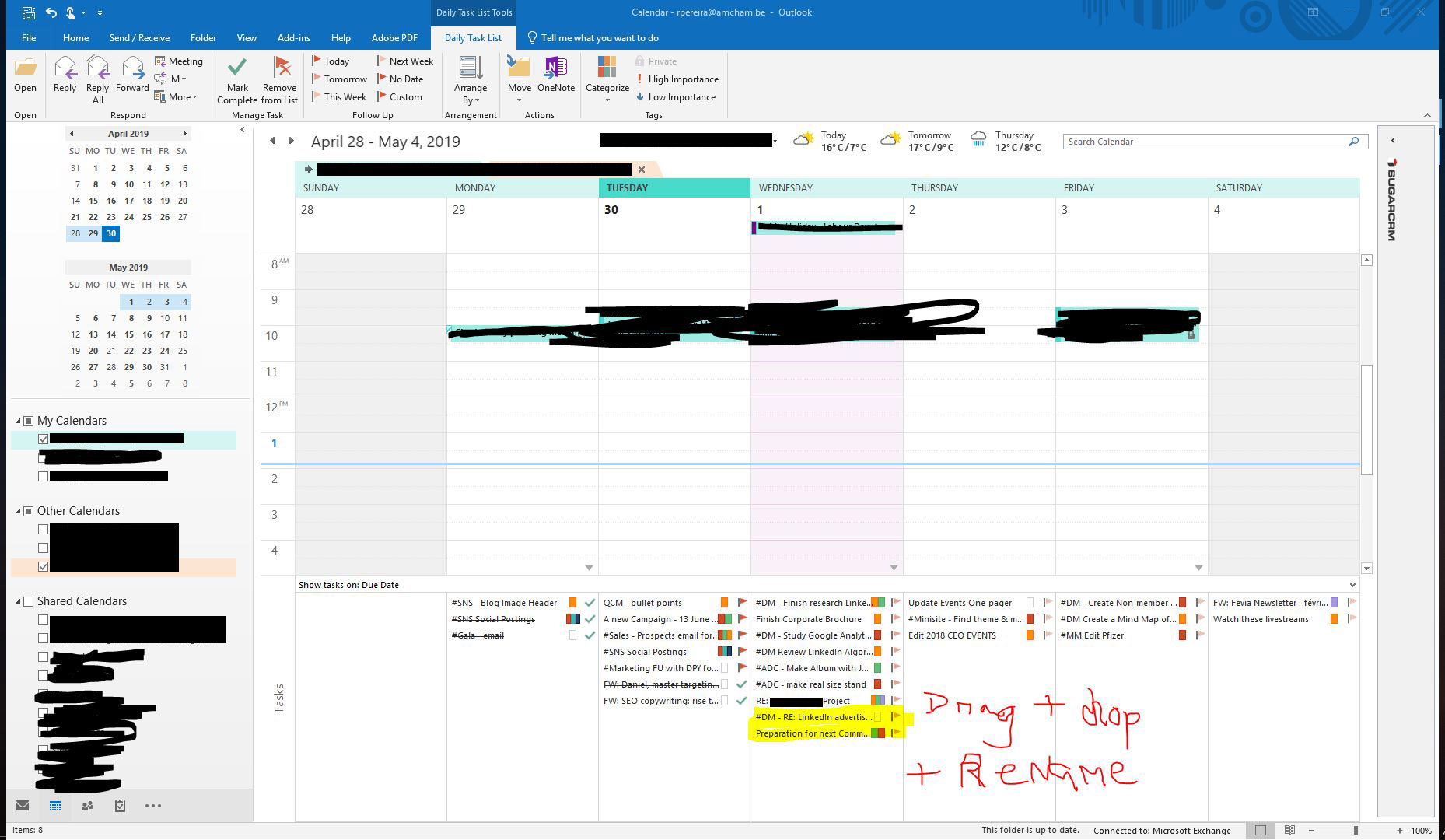Click the orange category swatch on QCM - bullet points
The height and width of the screenshot is (840, 1445).
(x=724, y=603)
